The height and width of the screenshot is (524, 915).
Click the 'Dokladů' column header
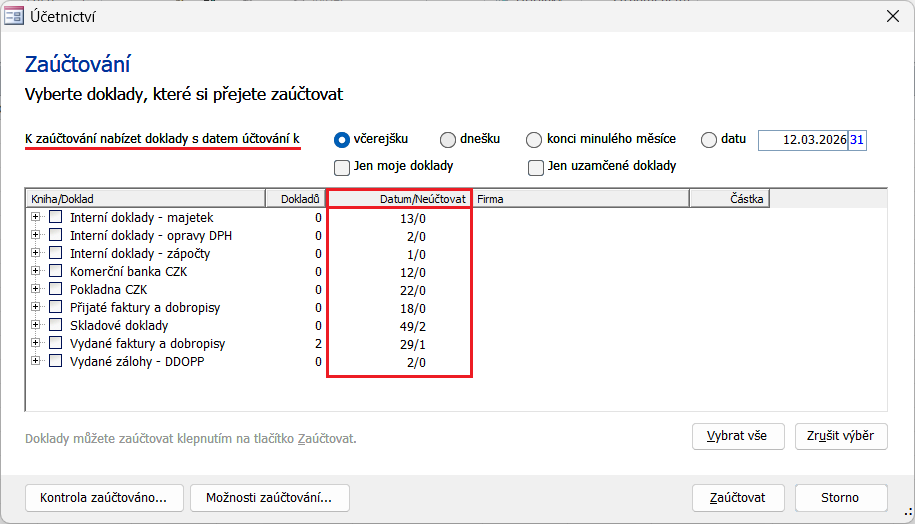[295, 199]
